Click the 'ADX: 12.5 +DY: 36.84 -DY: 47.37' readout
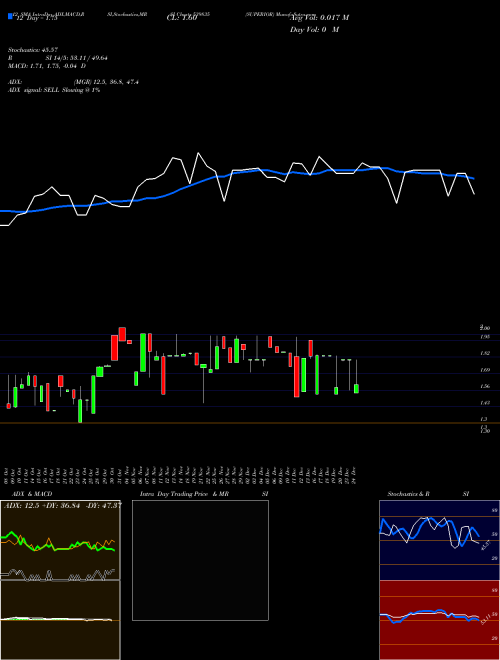 pos(63,505)
